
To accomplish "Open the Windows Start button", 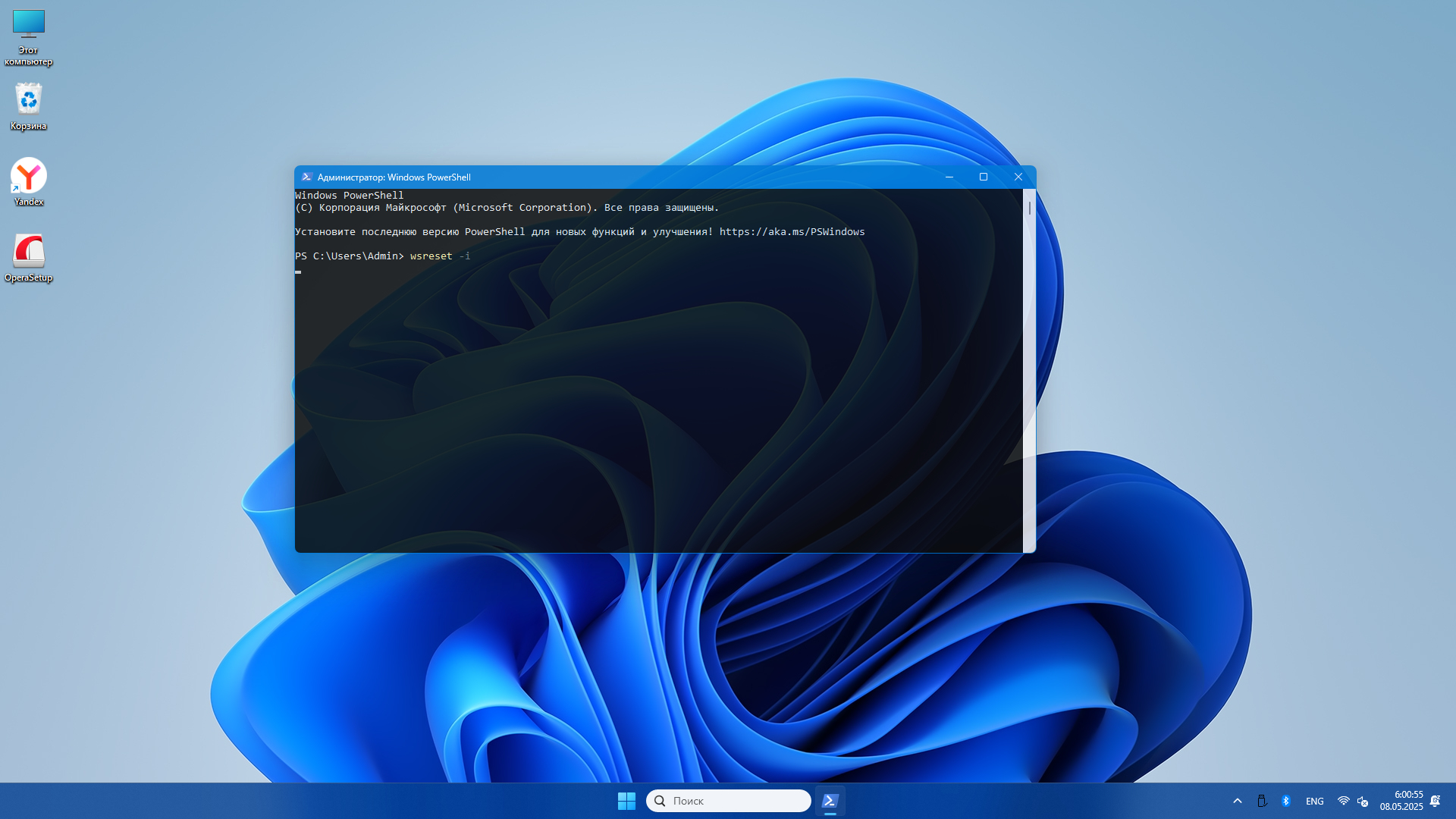I will [626, 801].
